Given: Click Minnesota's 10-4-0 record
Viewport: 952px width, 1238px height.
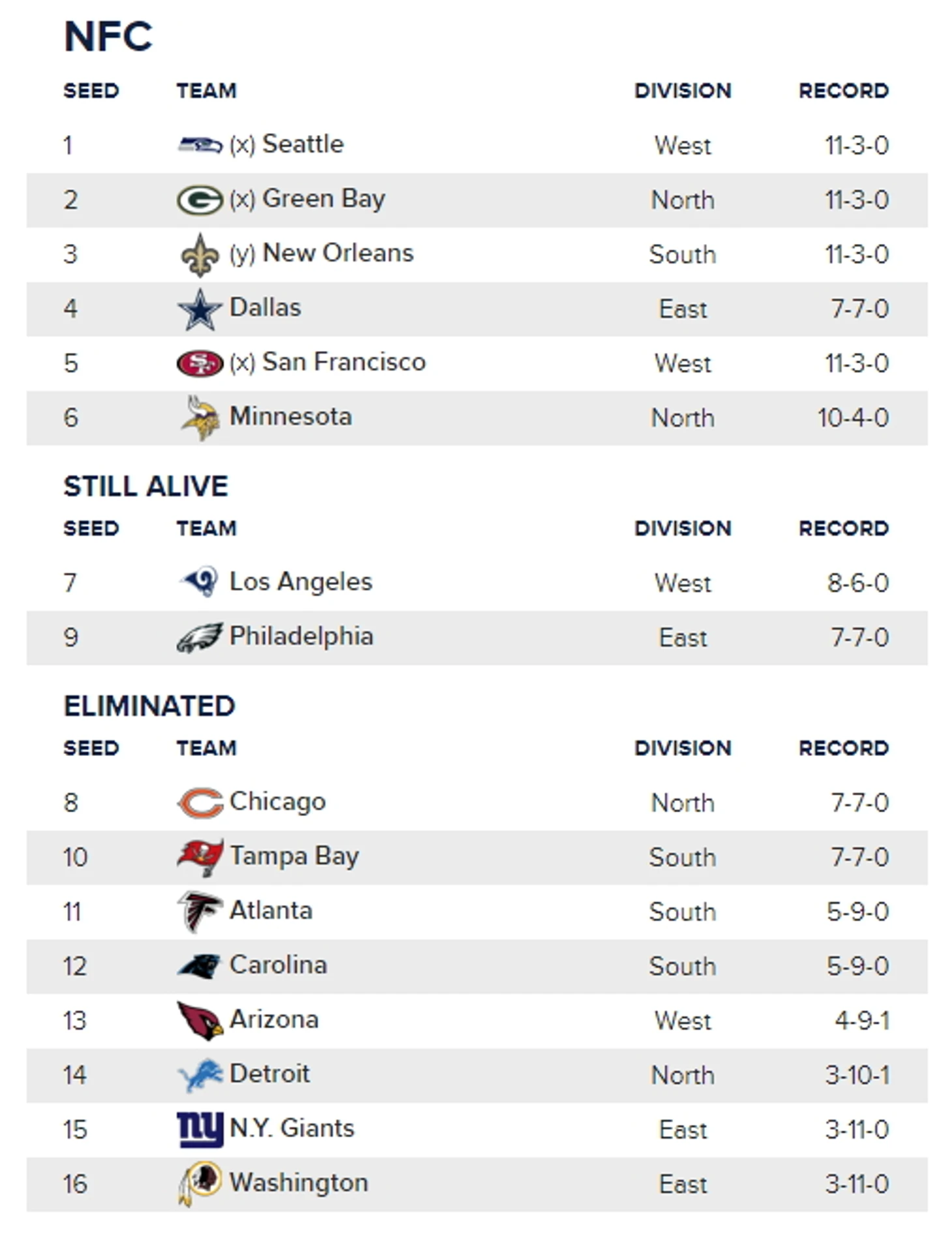Looking at the screenshot, I should pos(853,418).
